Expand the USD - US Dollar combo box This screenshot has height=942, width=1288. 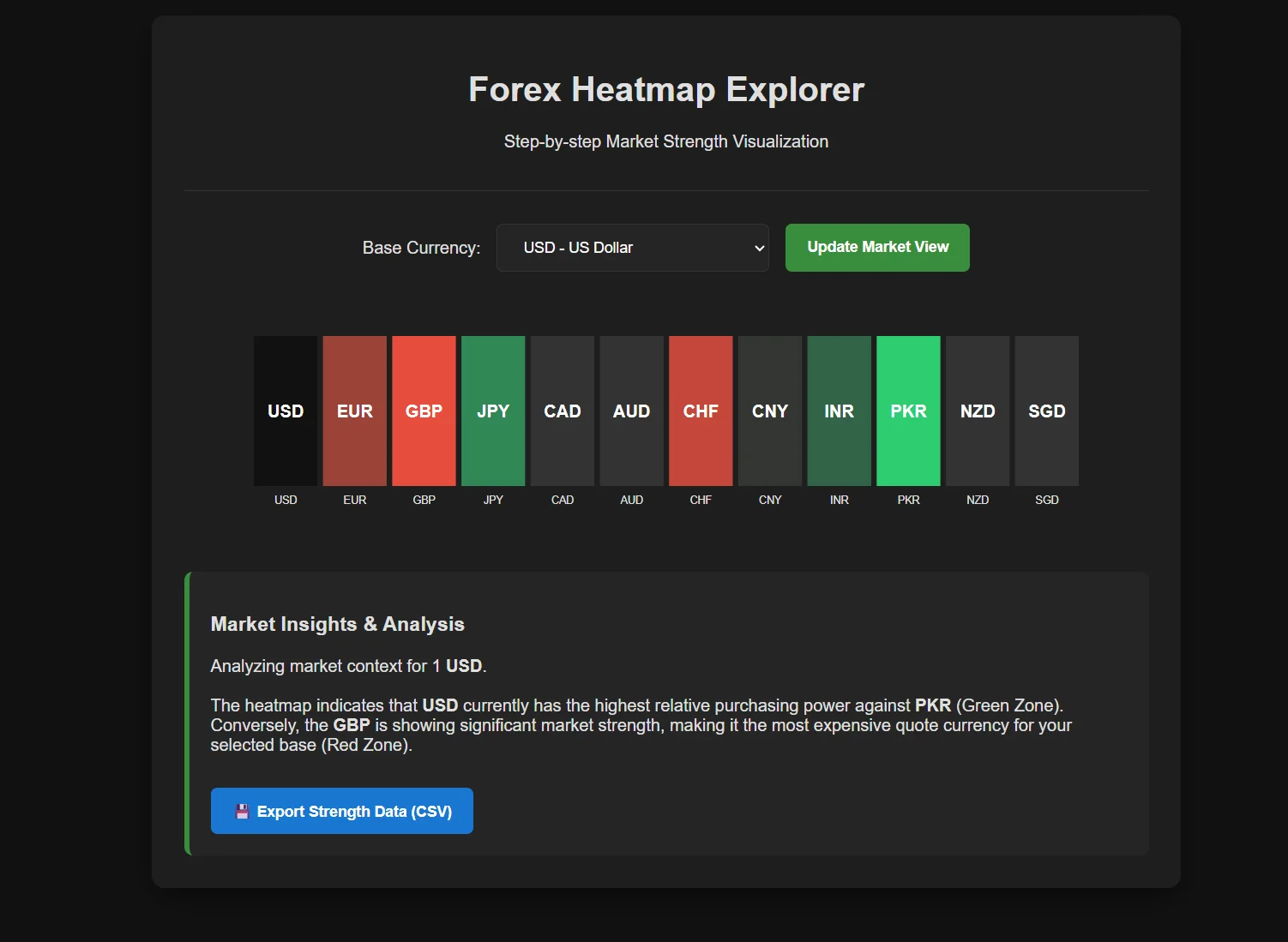[x=632, y=248]
